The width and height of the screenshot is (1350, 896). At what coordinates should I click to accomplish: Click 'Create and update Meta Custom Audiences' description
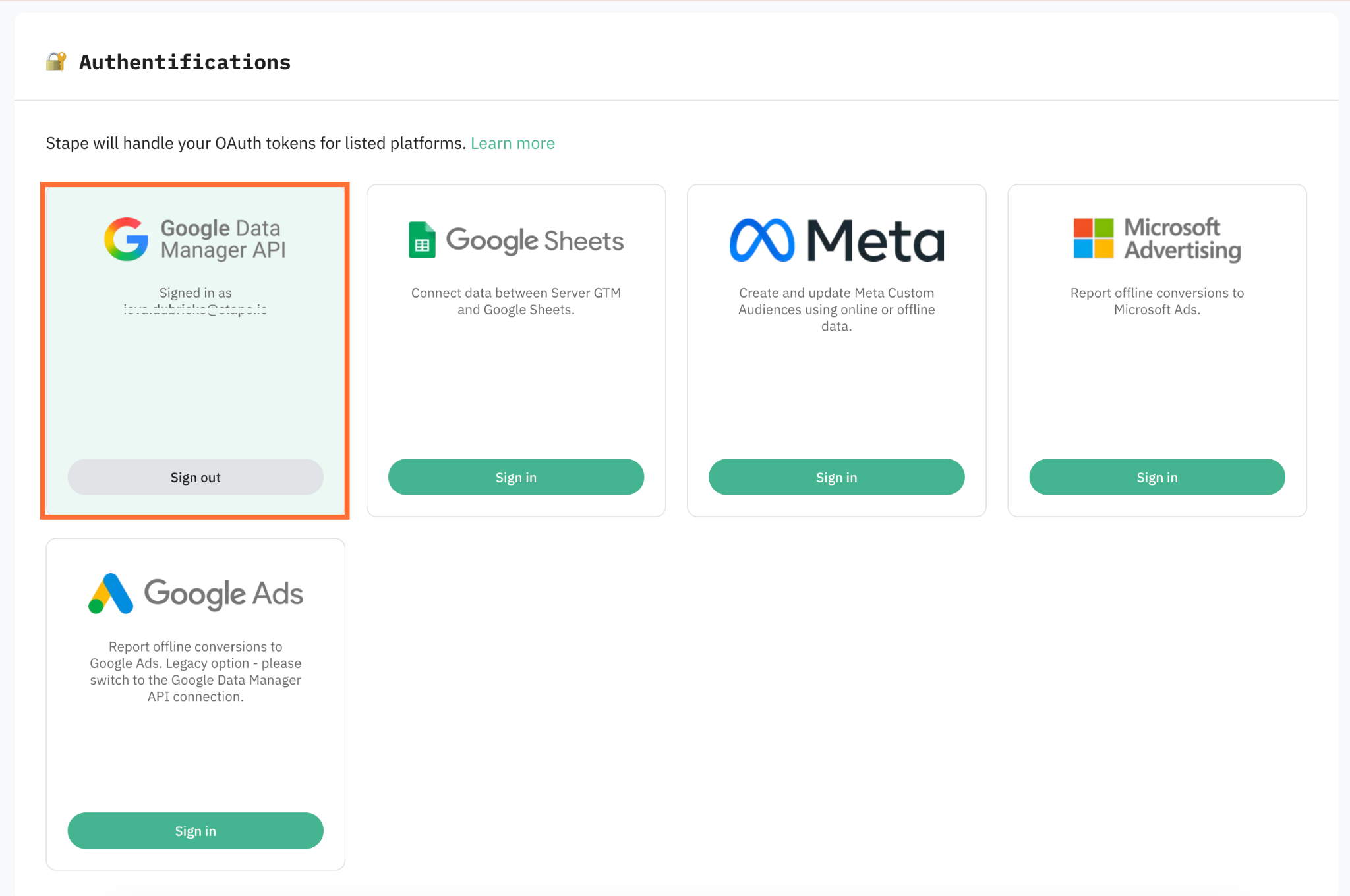click(836, 309)
